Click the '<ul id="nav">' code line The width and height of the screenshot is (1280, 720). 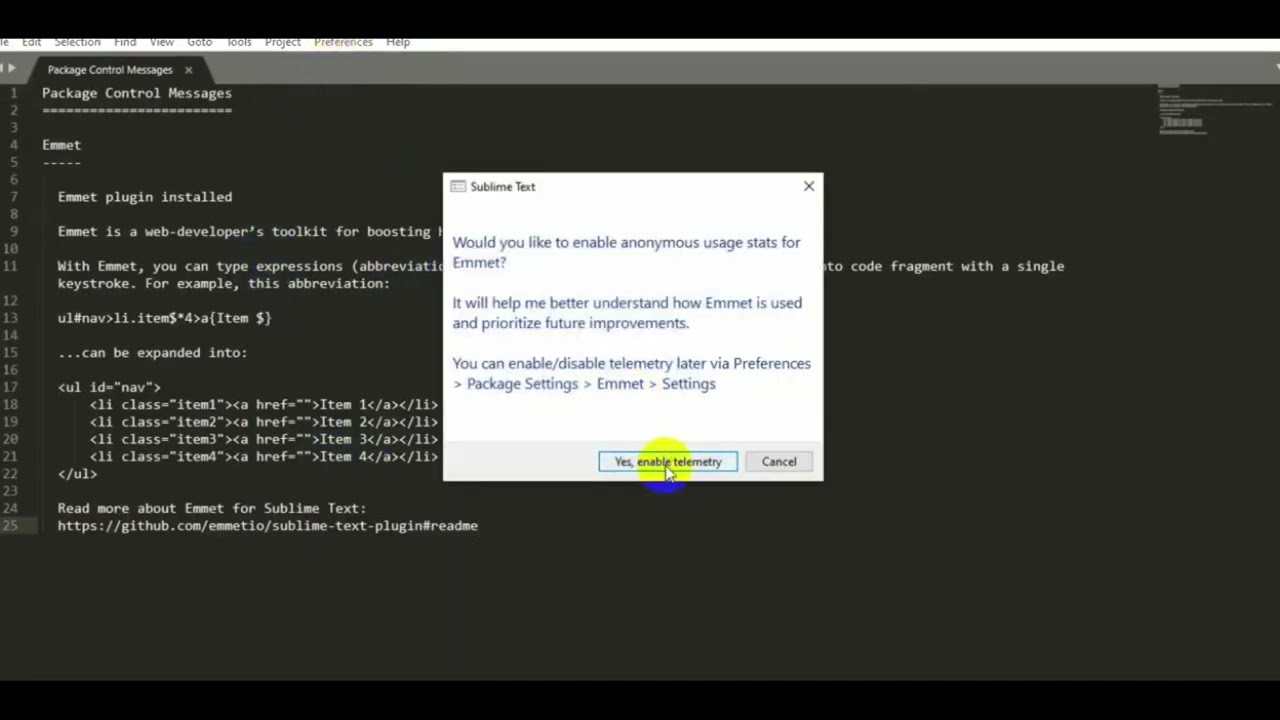point(109,387)
